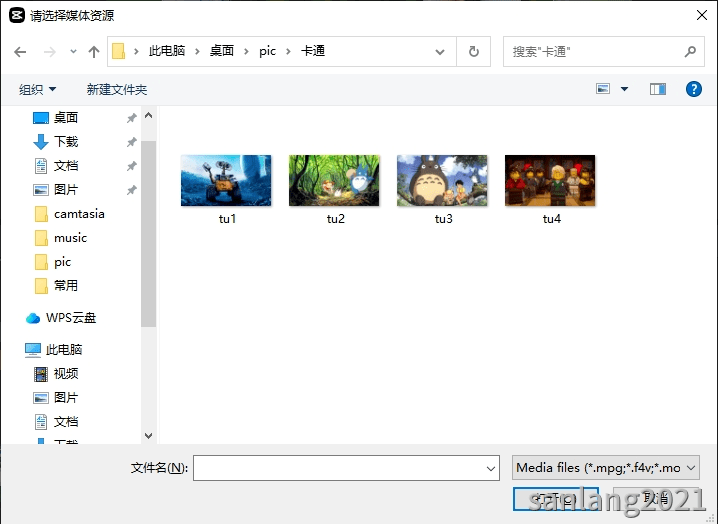The width and height of the screenshot is (718, 524).
Task: Open the 组织 menu
Action: point(38,89)
